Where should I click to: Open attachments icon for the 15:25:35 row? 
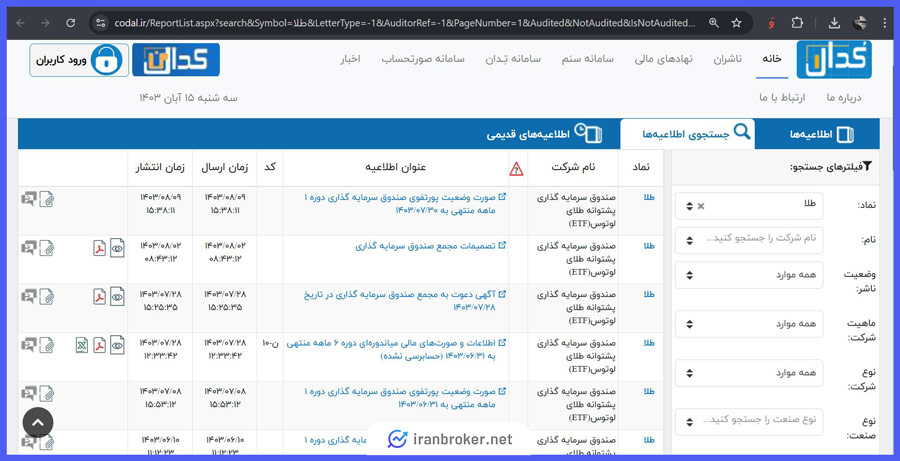click(x=47, y=297)
